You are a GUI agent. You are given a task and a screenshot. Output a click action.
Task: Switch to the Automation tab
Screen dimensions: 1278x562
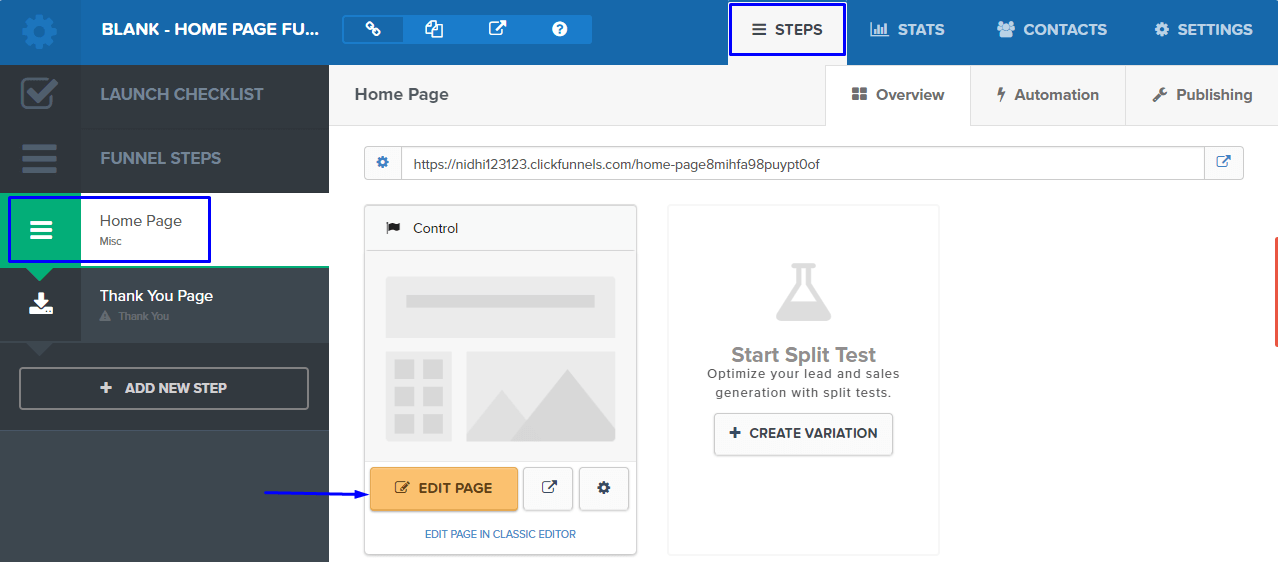(x=1047, y=95)
